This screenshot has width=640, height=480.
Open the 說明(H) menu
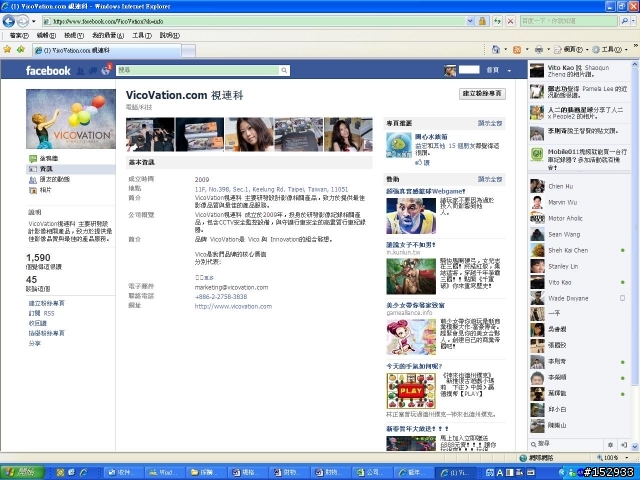(169, 36)
